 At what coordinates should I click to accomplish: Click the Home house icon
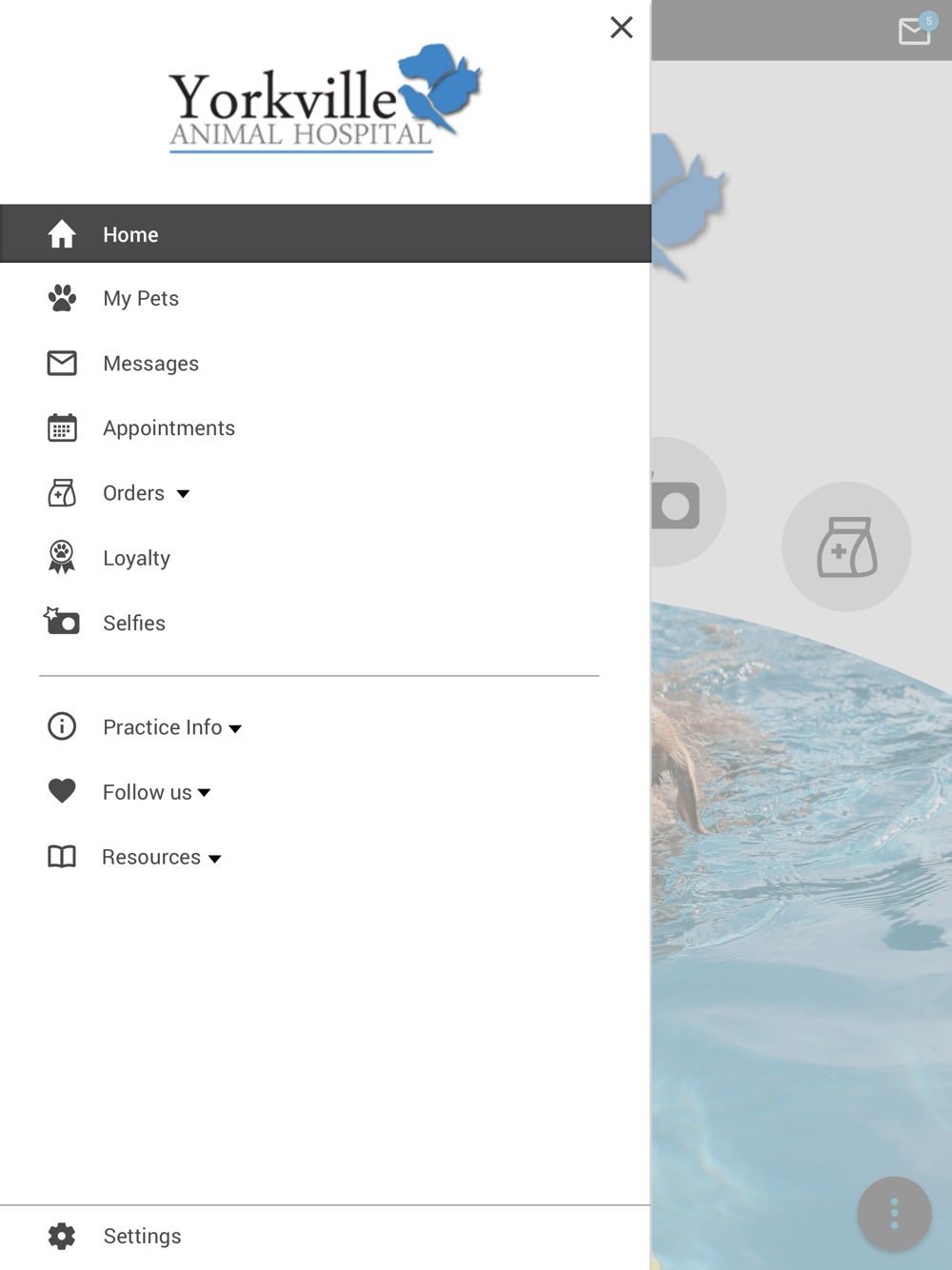(x=62, y=234)
